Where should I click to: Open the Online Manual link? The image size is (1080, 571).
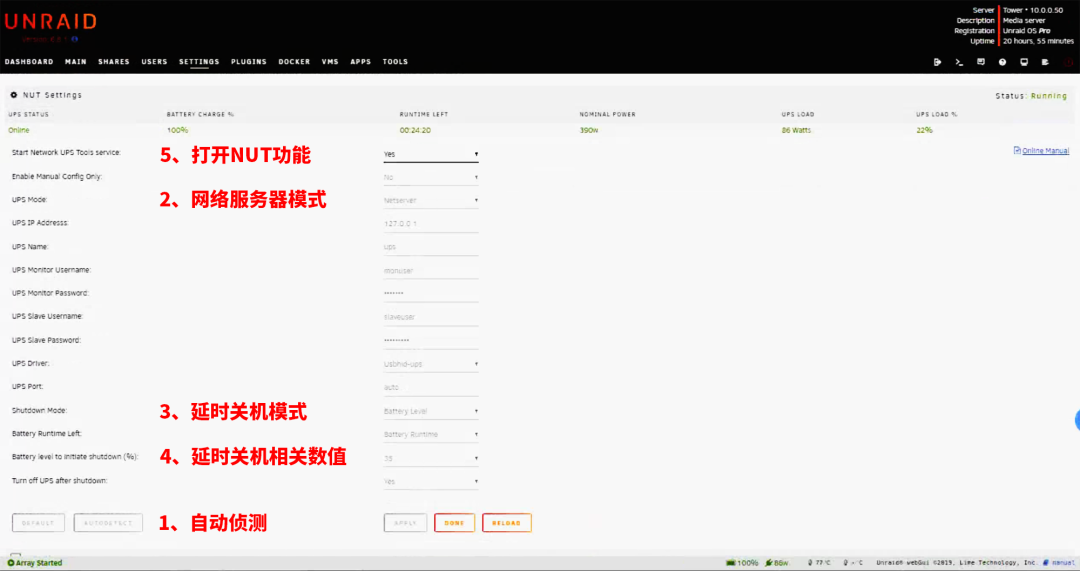point(1041,151)
